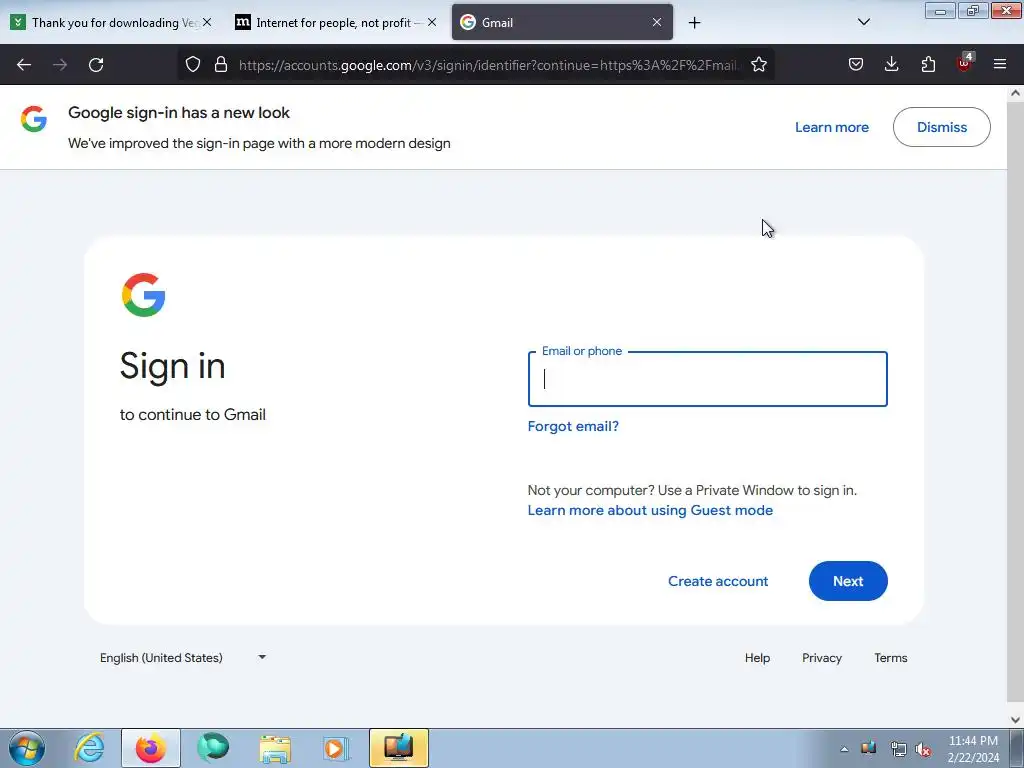Click the Firefox taskbar icon
Image resolution: width=1024 pixels, height=768 pixels.
[150, 748]
